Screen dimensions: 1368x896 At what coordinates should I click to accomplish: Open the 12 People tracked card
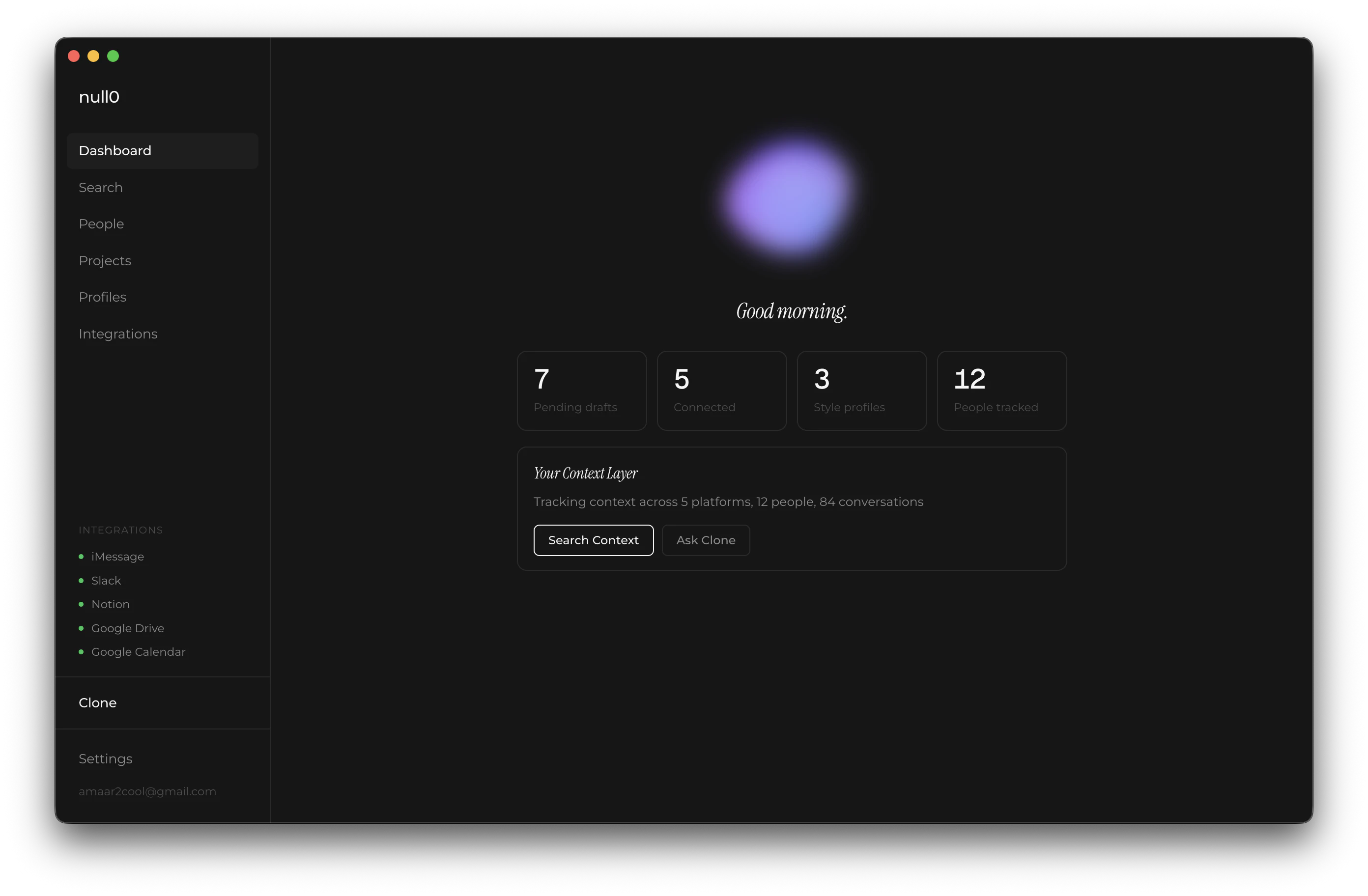[x=1001, y=390]
